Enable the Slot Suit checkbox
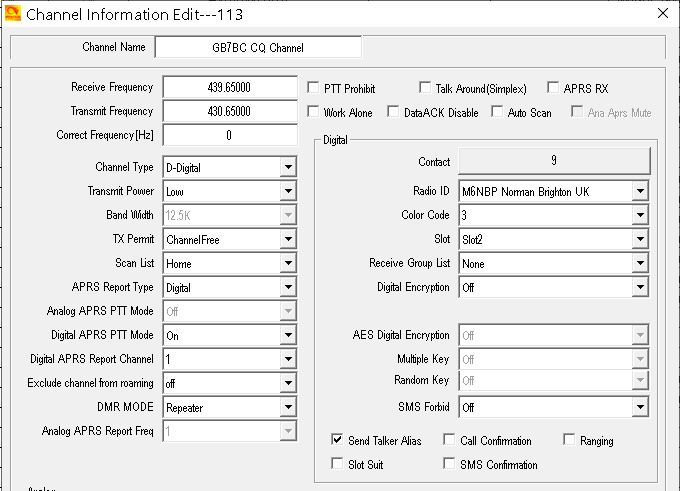680x491 pixels. pyautogui.click(x=337, y=464)
